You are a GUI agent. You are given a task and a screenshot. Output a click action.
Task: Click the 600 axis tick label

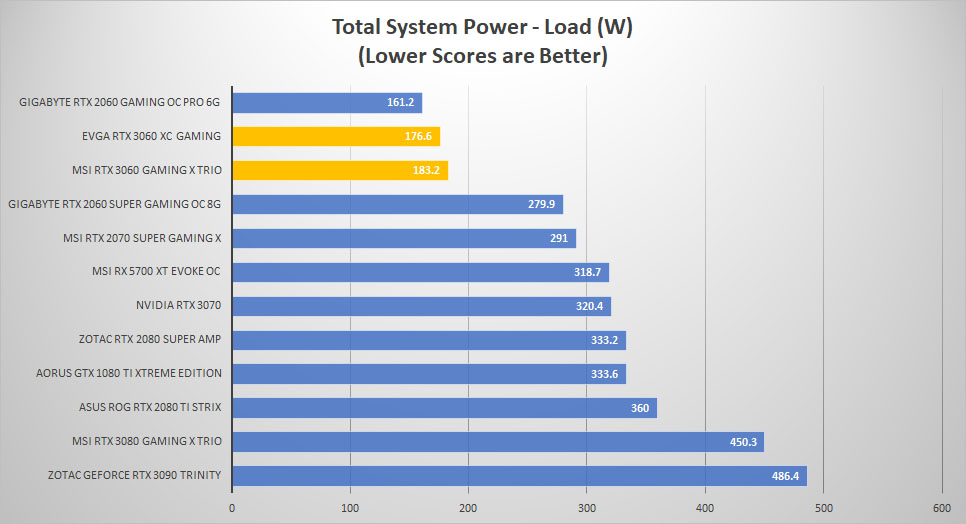click(x=942, y=508)
